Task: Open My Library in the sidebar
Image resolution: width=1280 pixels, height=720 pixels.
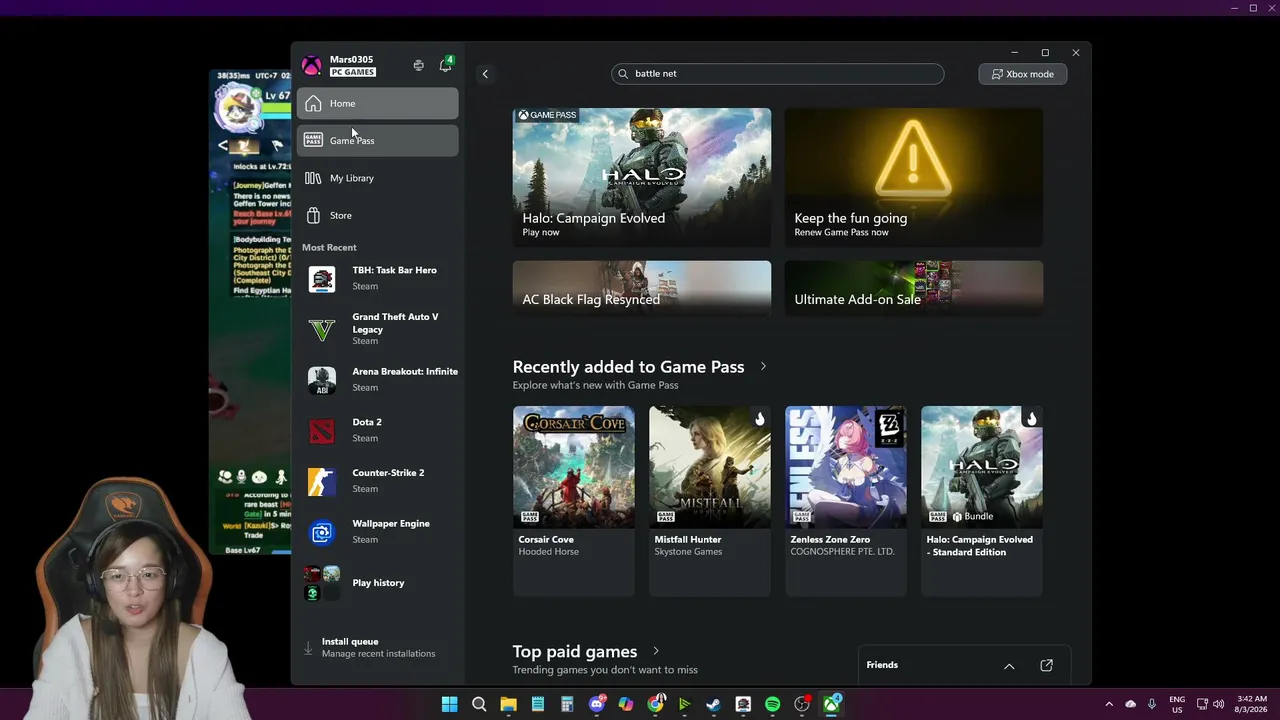Action: coord(377,178)
